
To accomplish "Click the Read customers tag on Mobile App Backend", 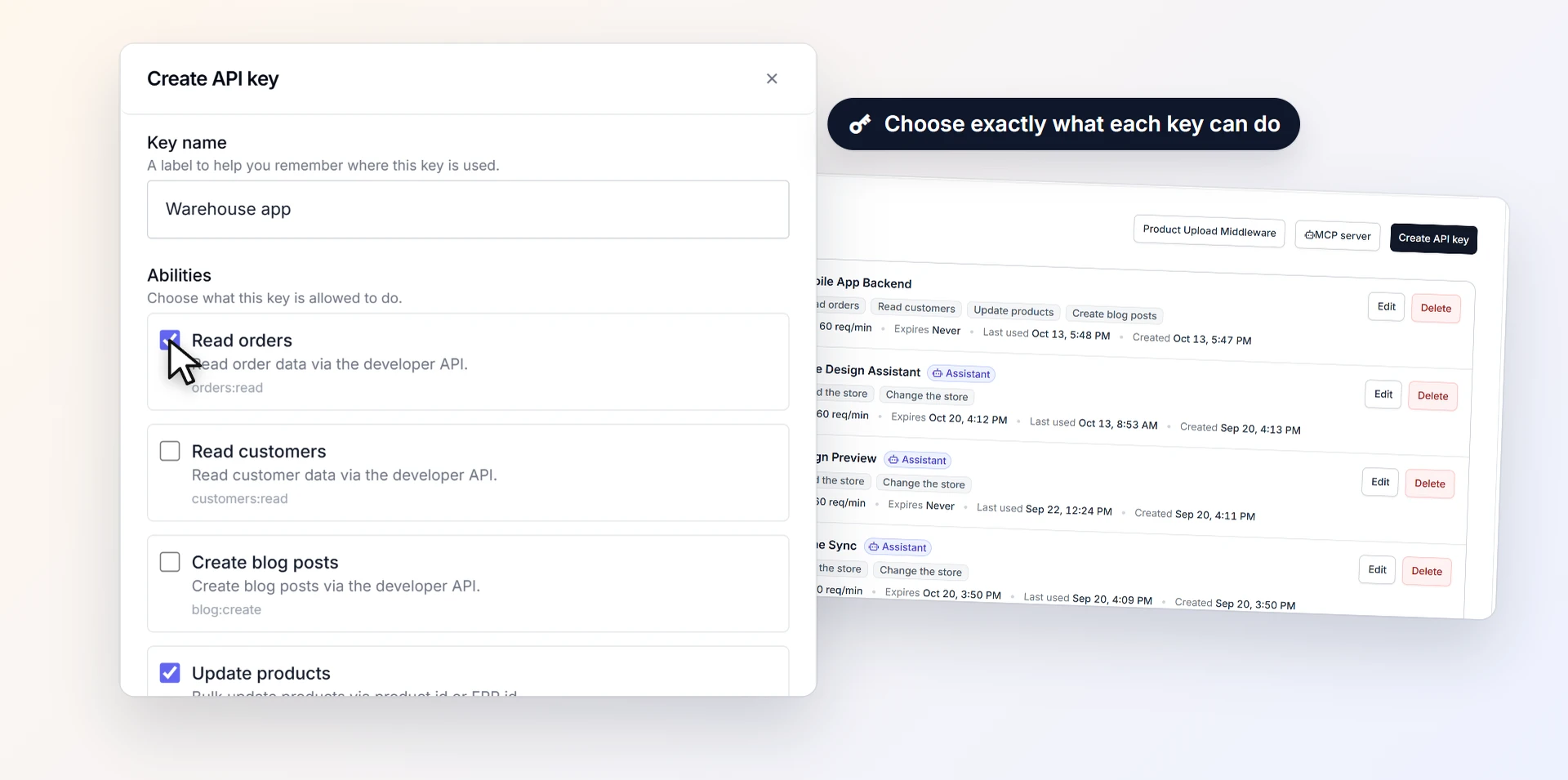I will (x=916, y=308).
